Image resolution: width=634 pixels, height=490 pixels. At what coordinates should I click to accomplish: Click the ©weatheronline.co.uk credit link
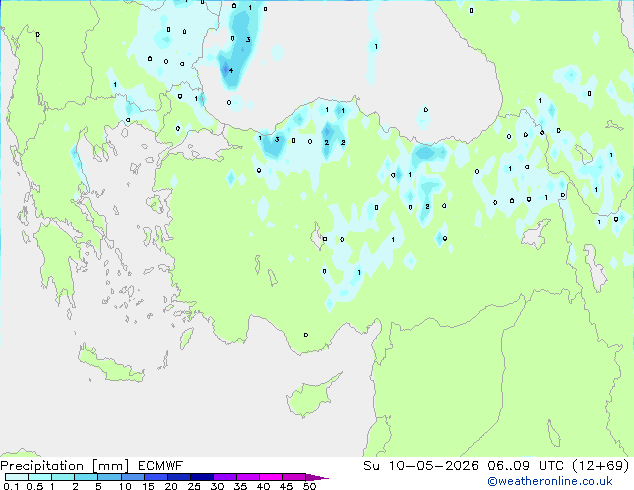pyautogui.click(x=550, y=481)
